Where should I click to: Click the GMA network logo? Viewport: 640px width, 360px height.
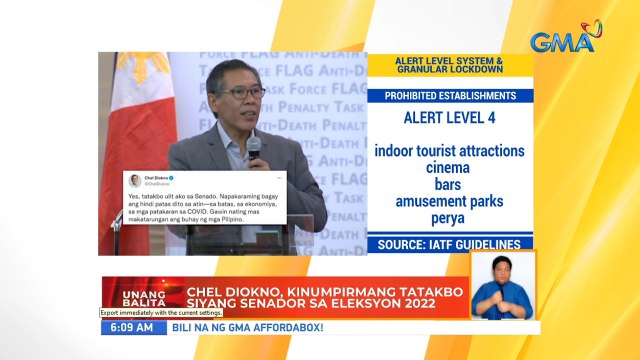point(566,37)
